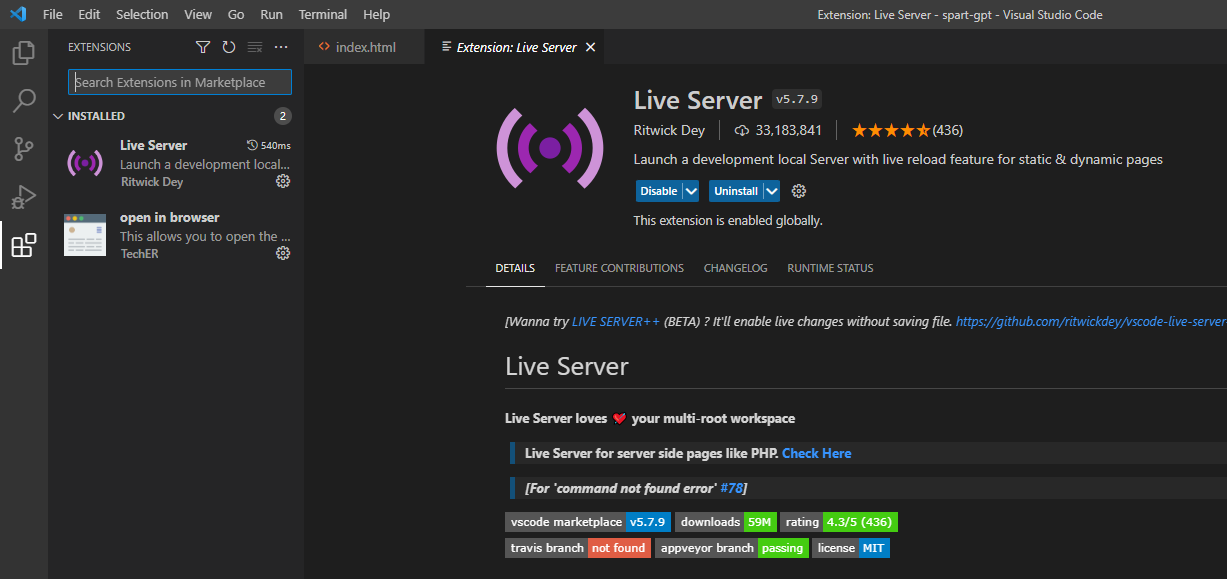Screen dimensions: 1227x579
Task: Open the github.com/ritwickdey link
Action: [1091, 322]
